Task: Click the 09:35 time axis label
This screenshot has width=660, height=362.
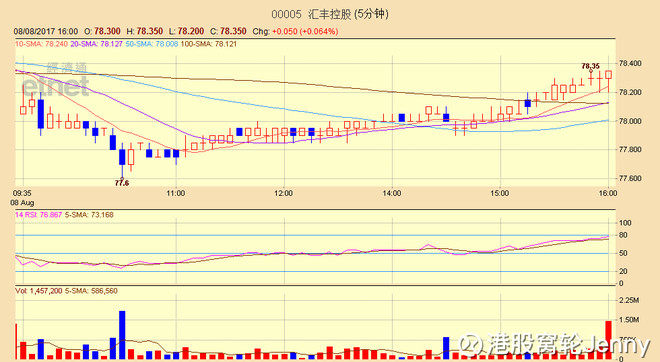Action: pos(22,193)
